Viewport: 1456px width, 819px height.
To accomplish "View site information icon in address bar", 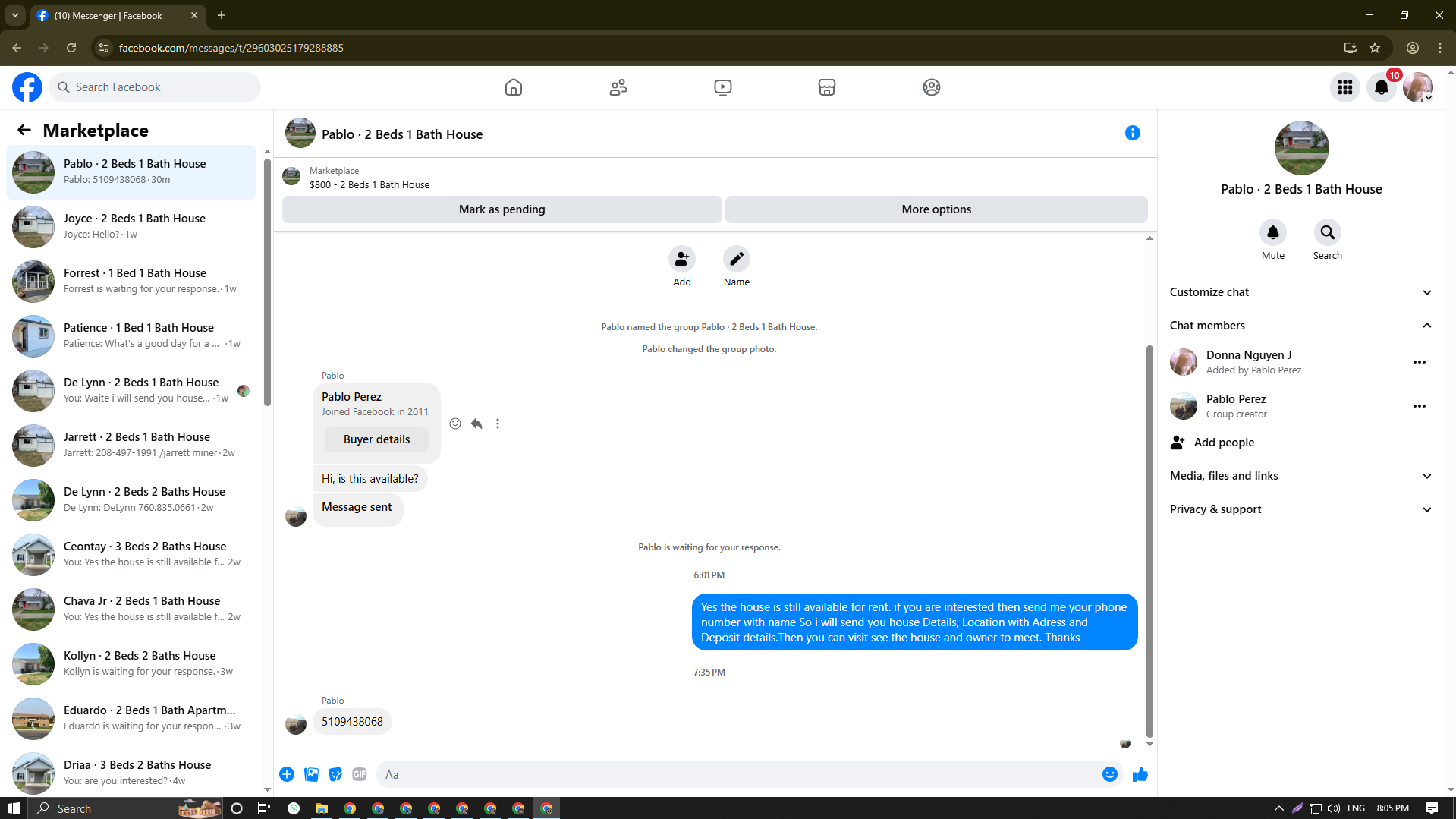I will [104, 48].
